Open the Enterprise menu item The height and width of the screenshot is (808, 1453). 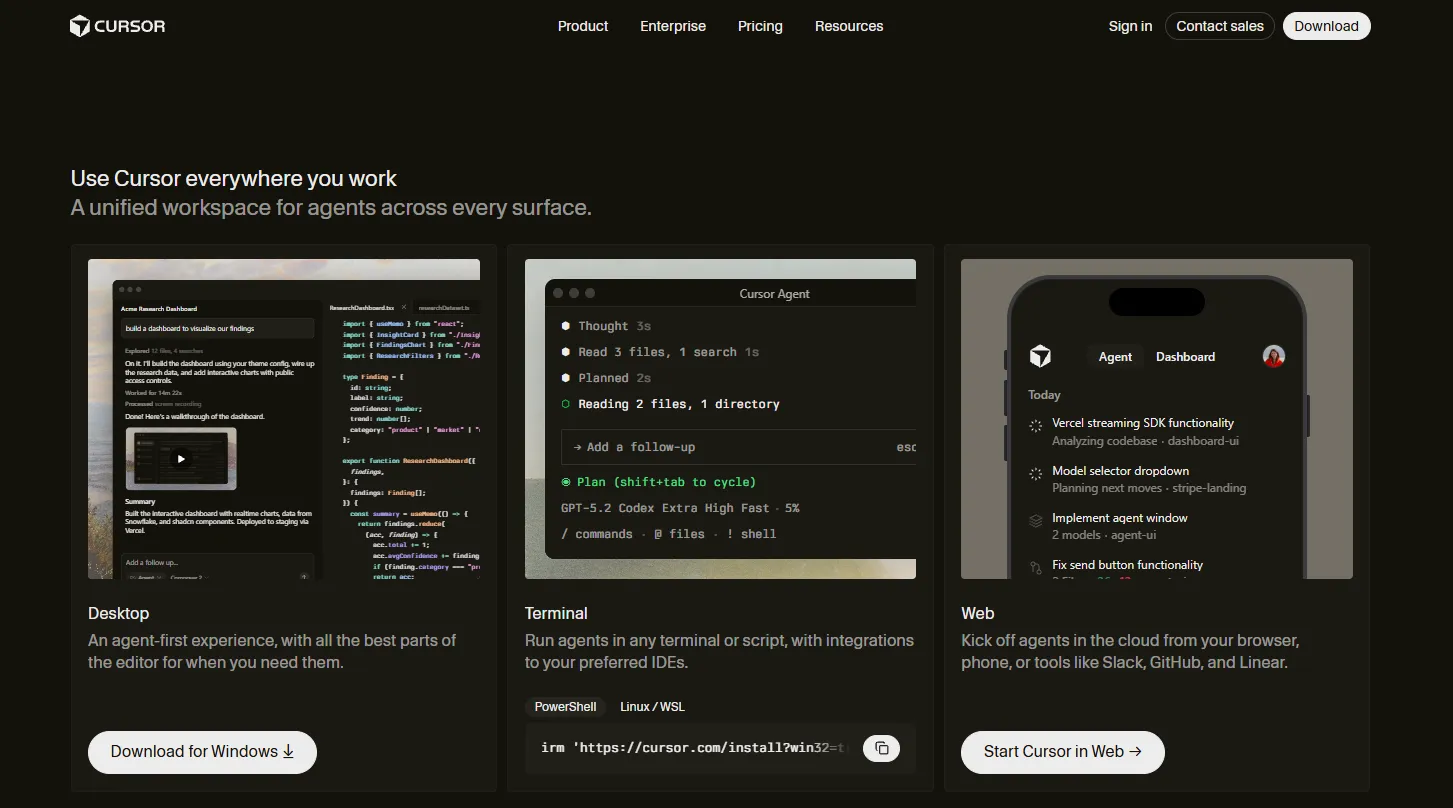(x=673, y=26)
